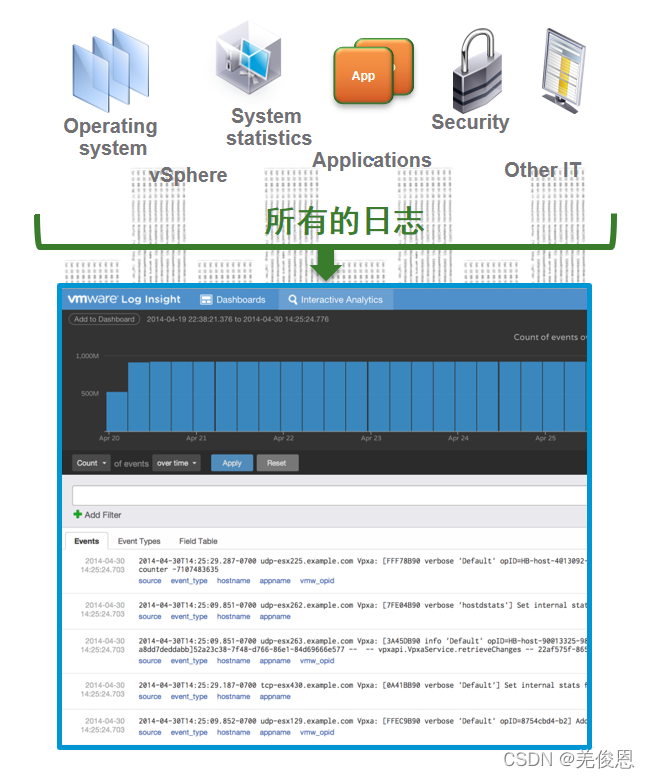
Task: Open the Dashboards tab
Action: point(233,300)
